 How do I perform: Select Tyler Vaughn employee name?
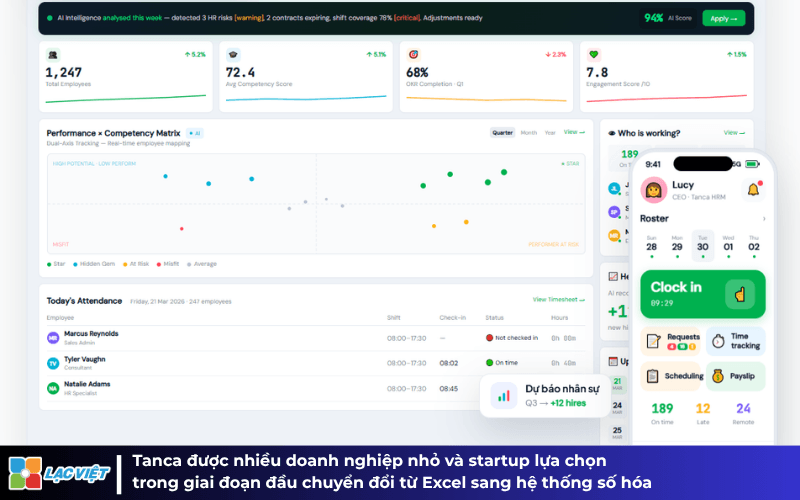(85, 359)
